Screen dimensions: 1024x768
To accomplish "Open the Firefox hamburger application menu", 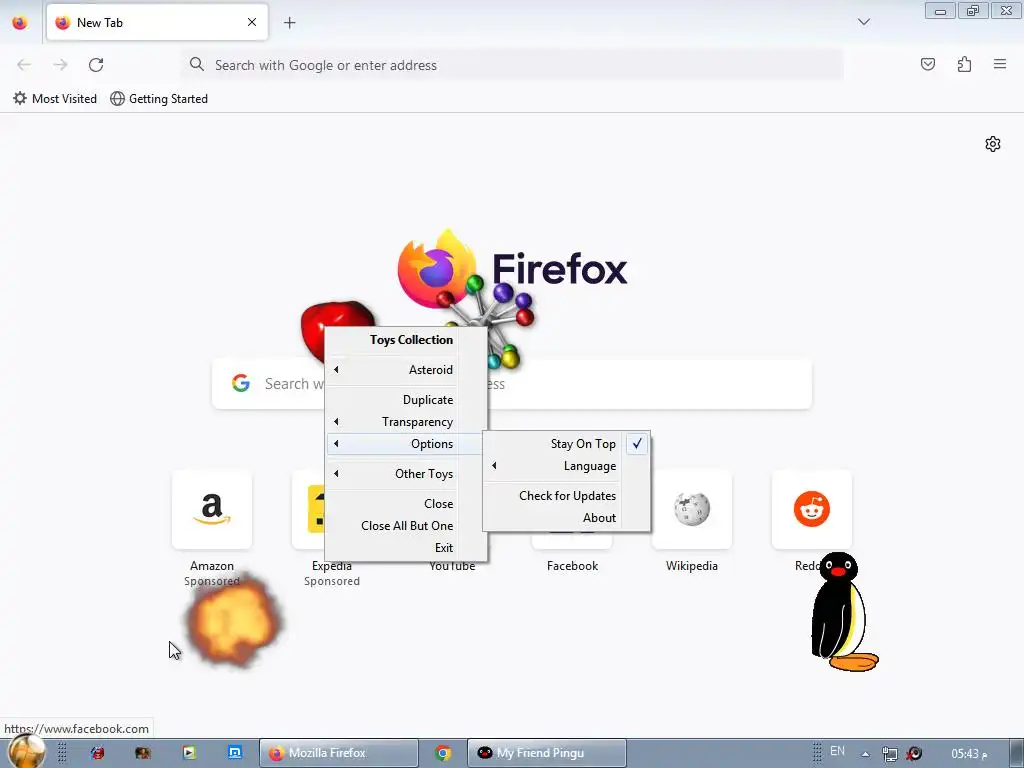I will point(1000,64).
